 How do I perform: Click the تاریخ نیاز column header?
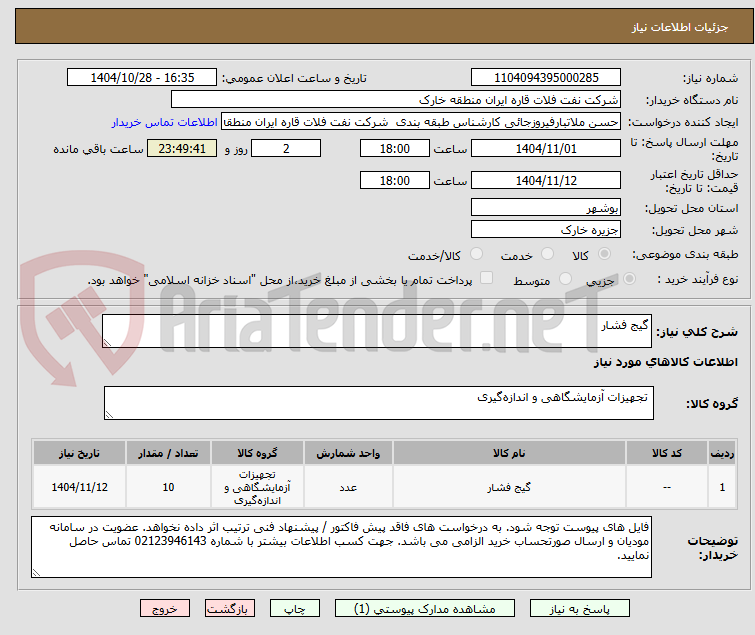79,453
